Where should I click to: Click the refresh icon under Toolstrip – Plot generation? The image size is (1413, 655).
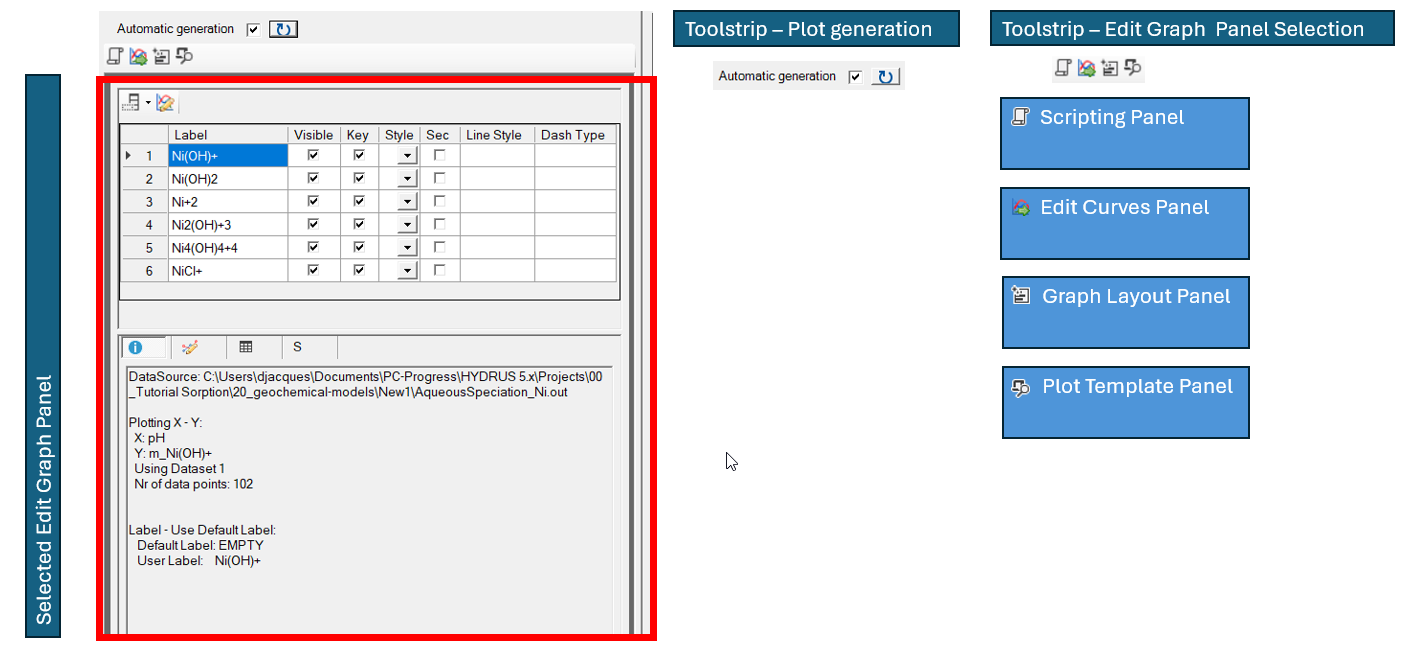(x=885, y=77)
